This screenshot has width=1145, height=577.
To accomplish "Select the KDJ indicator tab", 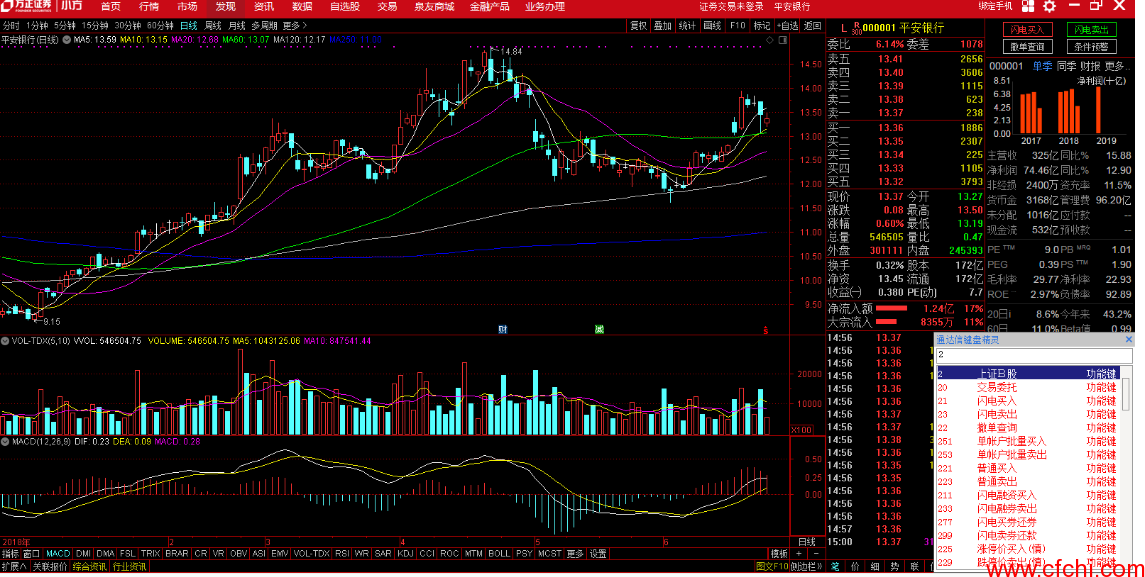I will (405, 554).
